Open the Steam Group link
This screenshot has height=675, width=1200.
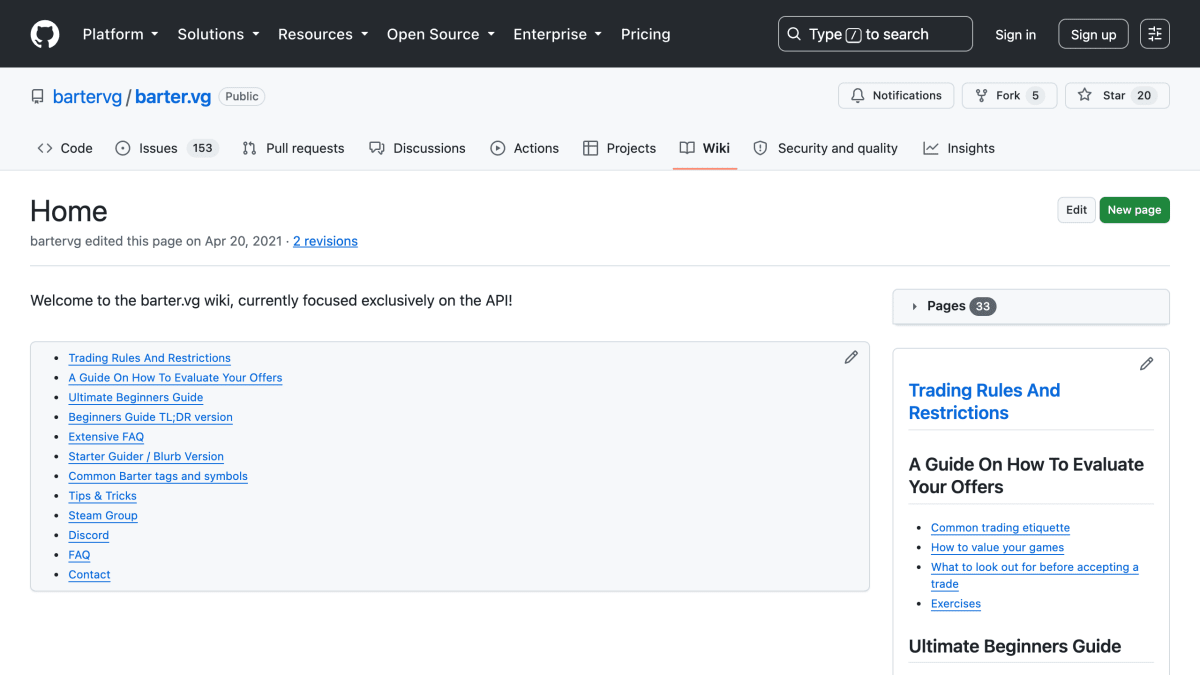click(103, 516)
